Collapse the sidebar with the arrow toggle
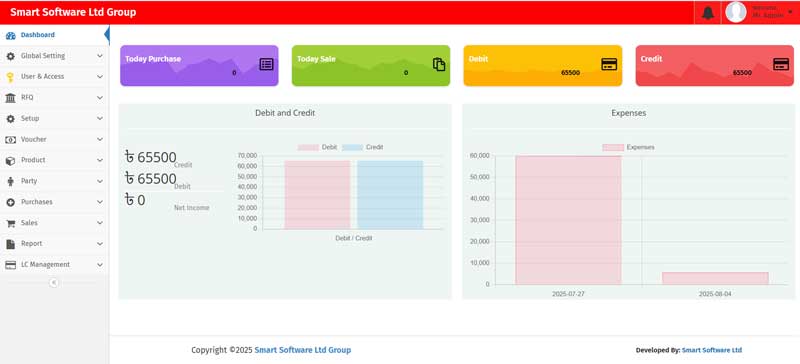800x364 pixels. 54,283
